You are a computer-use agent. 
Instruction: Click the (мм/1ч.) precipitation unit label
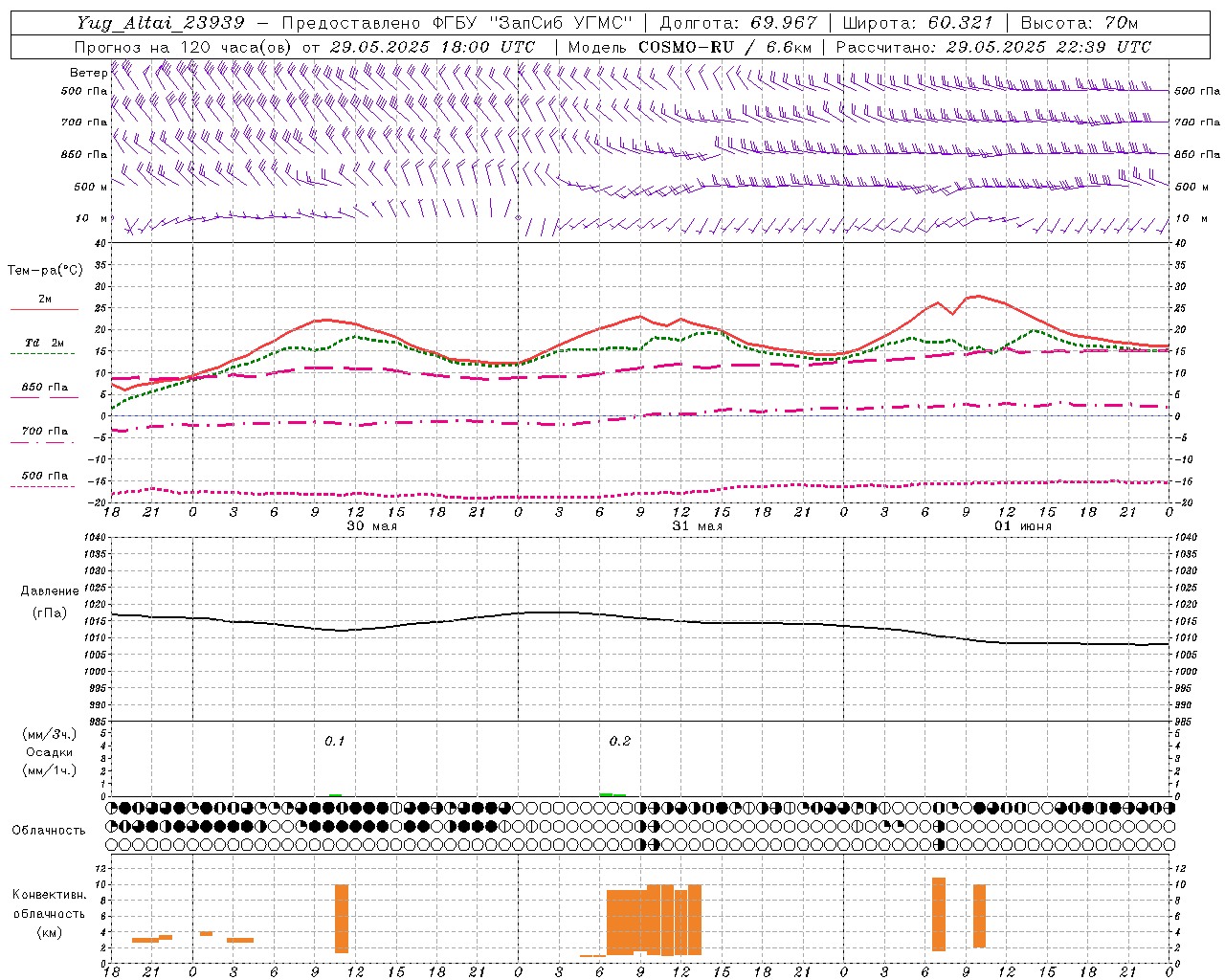pos(49,770)
